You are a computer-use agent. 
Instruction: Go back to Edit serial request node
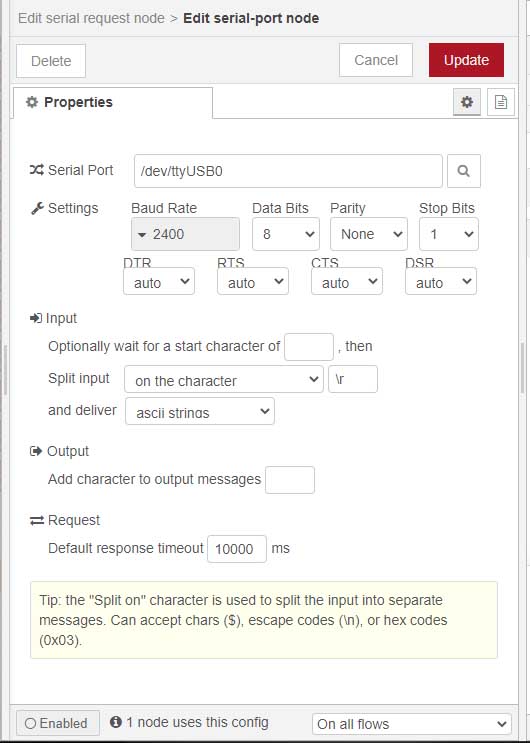coord(91,18)
